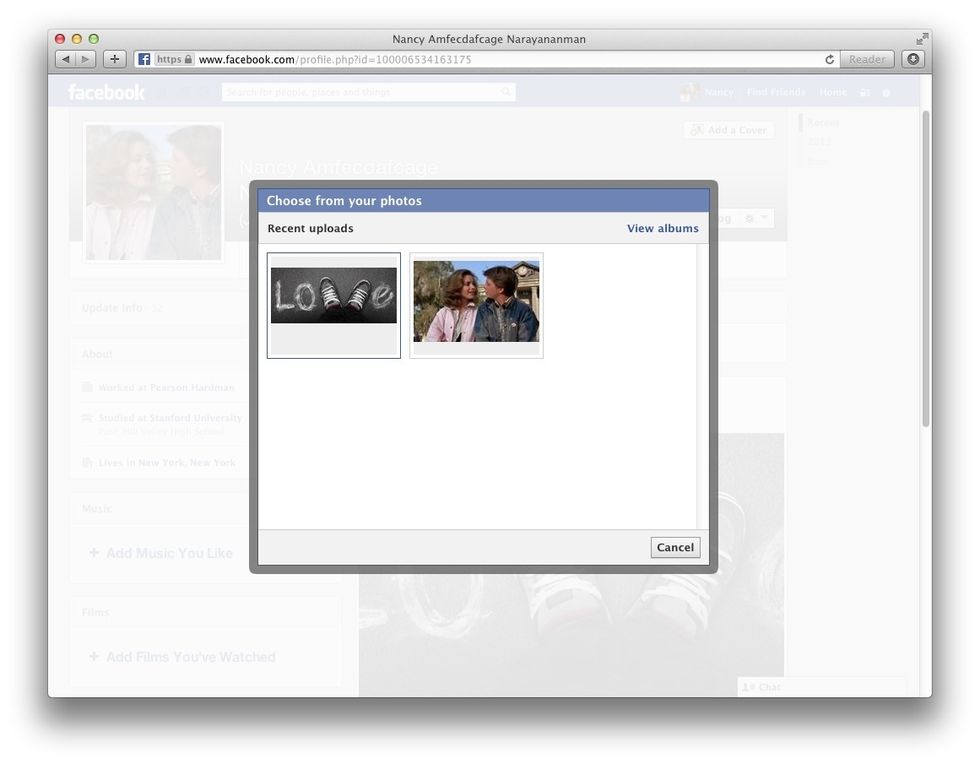Go back using the Safari back arrow

coord(66,59)
